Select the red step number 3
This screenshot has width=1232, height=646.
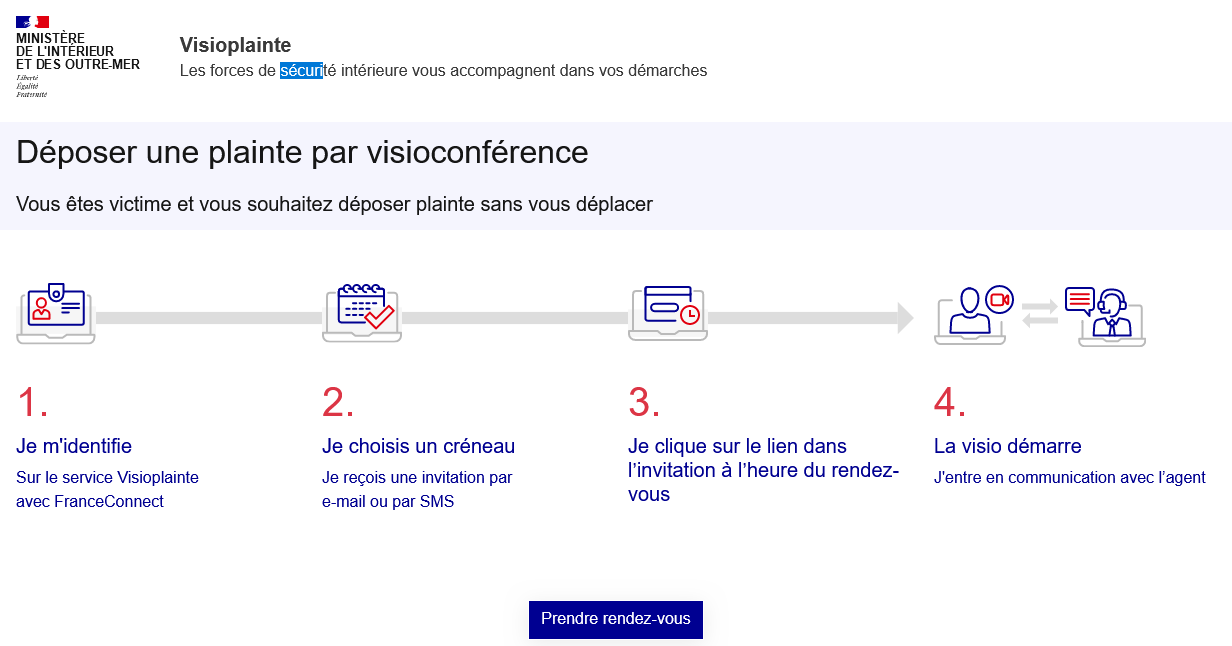(644, 402)
